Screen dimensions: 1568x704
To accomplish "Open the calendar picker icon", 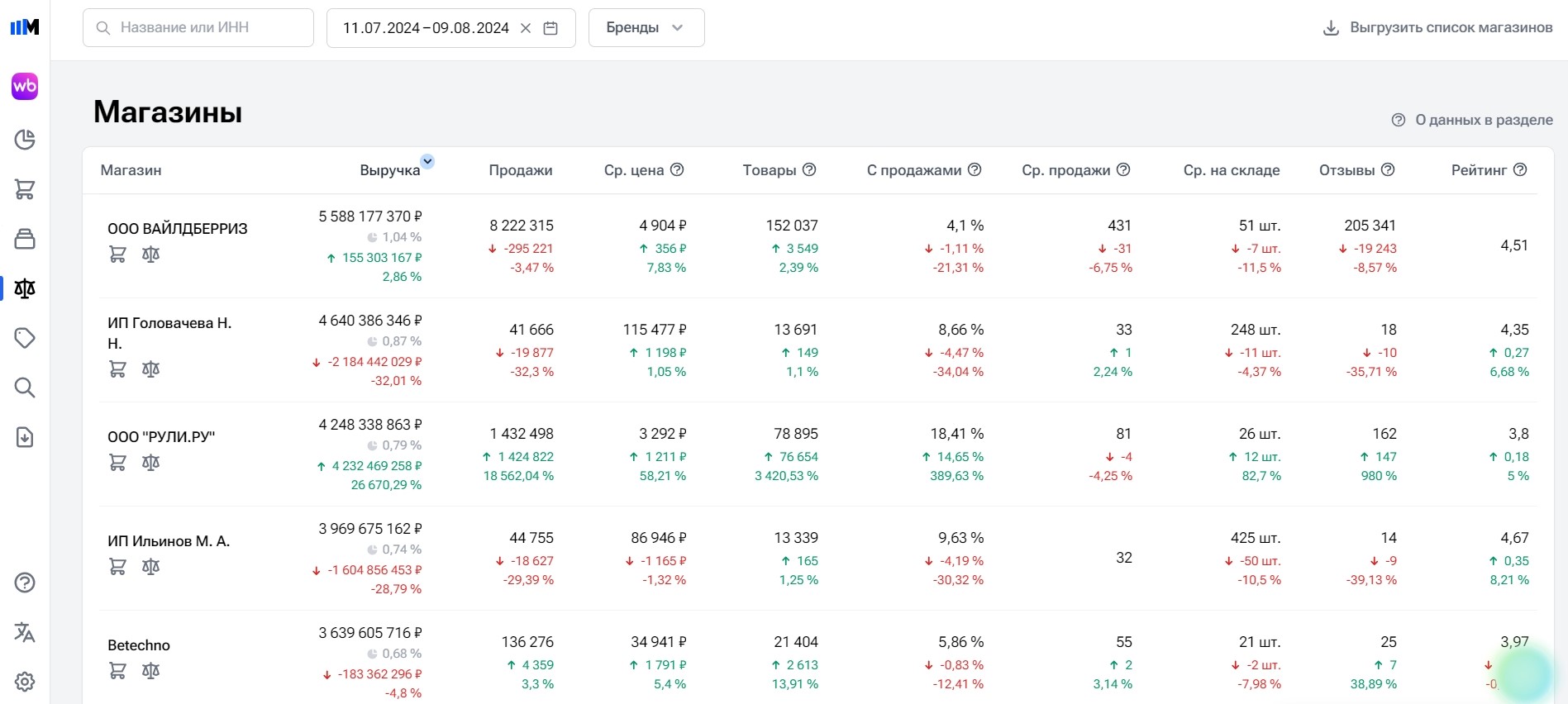I will pos(550,28).
